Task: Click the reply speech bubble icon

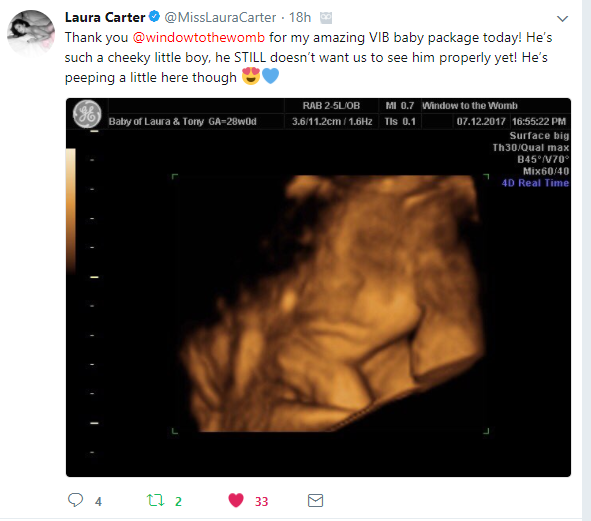Action: click(75, 500)
